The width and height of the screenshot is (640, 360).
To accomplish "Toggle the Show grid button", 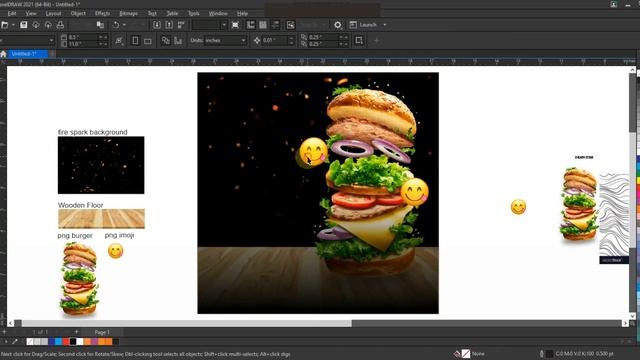I will tap(263, 25).
